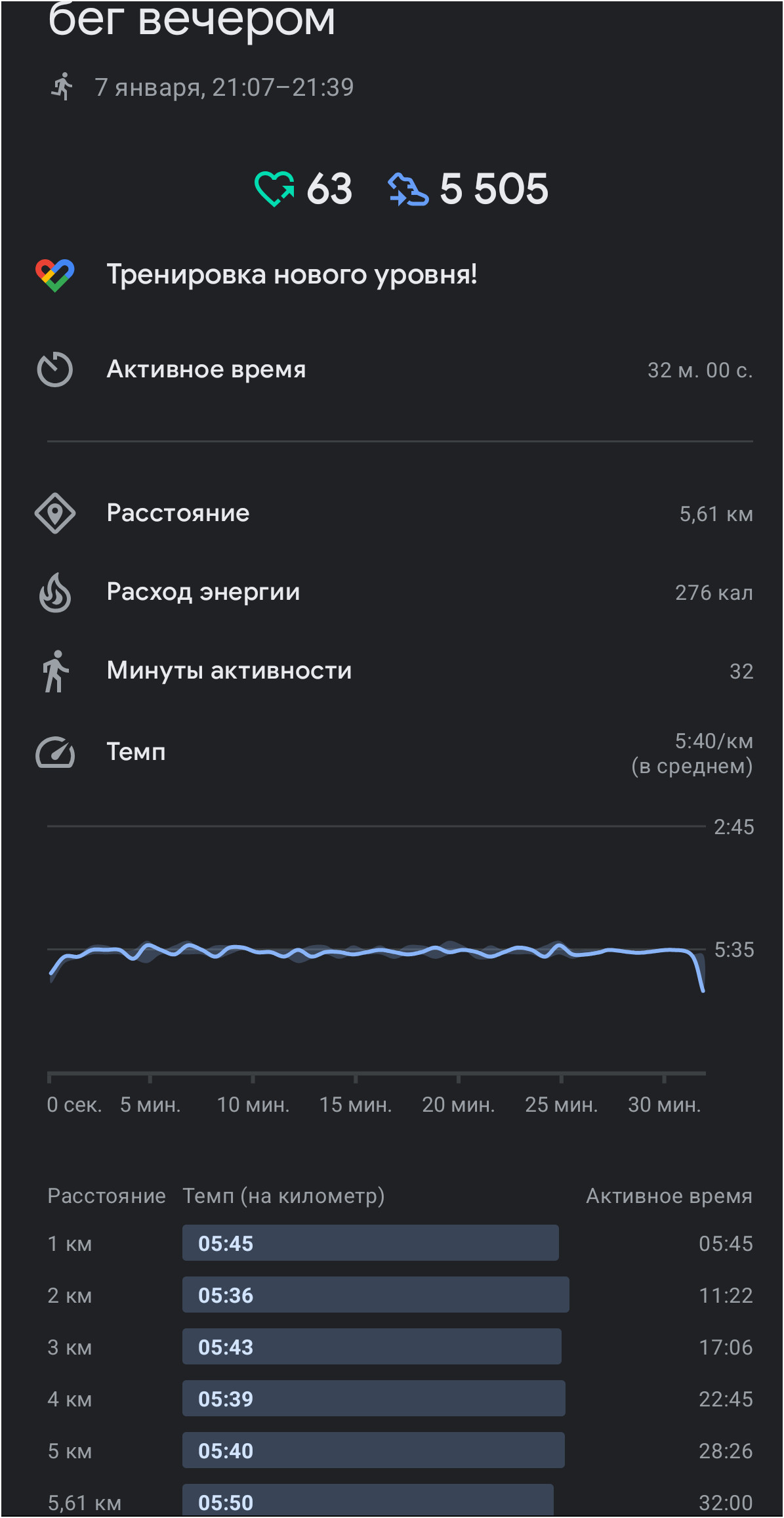Tap the blue steps shoe icon
784x1518 pixels.
[x=407, y=189]
